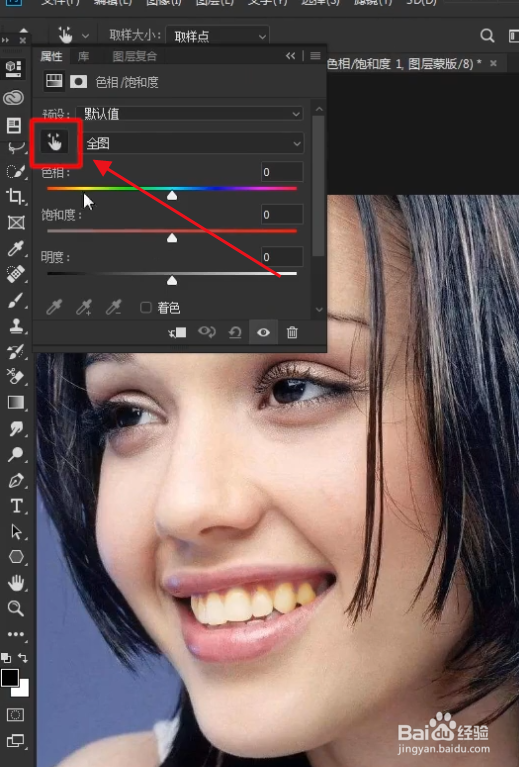The height and width of the screenshot is (767, 519).
Task: Select the Background Eraser tool
Action: (16, 376)
